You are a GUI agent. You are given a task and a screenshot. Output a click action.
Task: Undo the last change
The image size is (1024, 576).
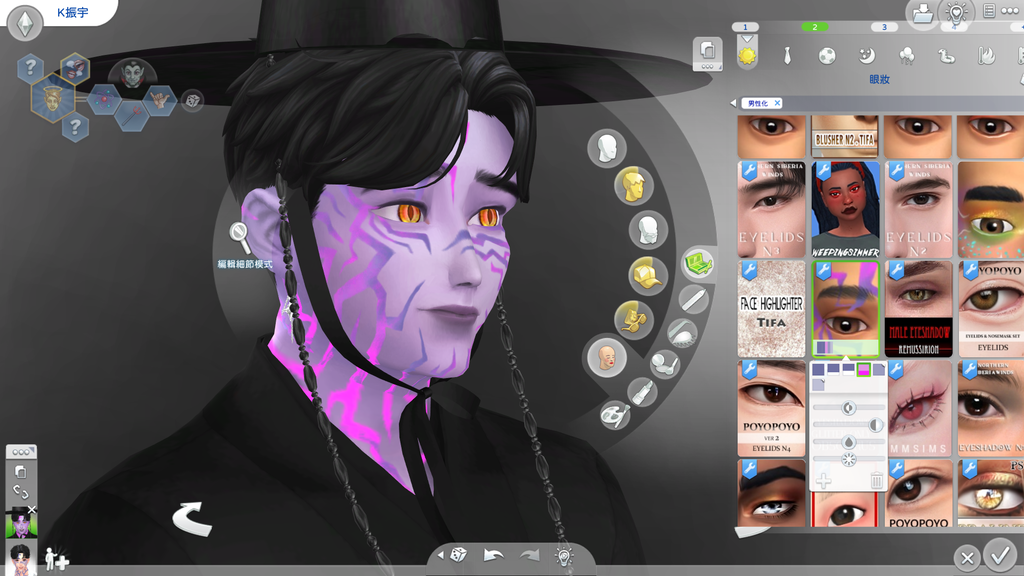pyautogui.click(x=493, y=555)
